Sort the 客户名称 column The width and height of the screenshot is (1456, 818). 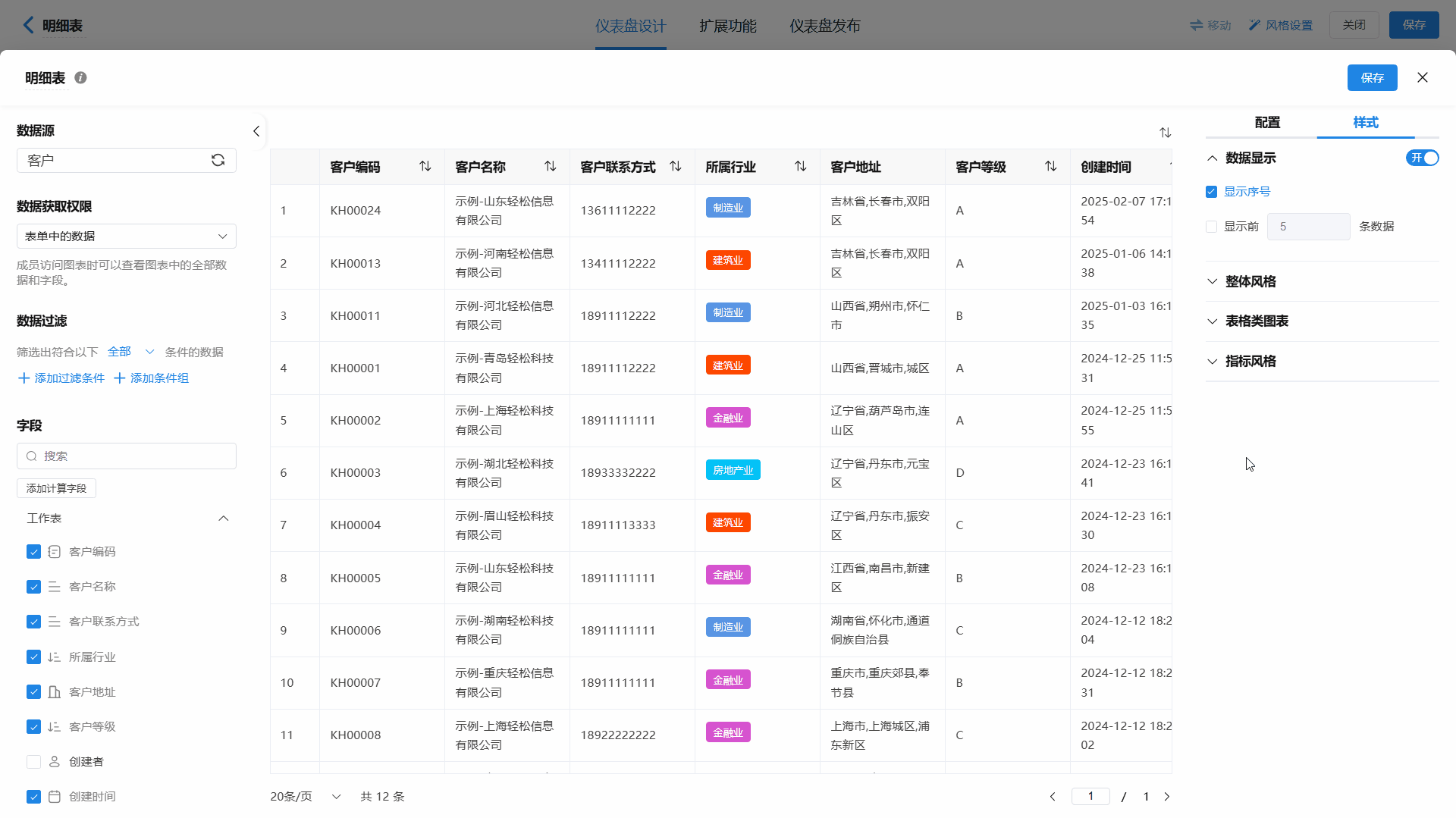(551, 166)
